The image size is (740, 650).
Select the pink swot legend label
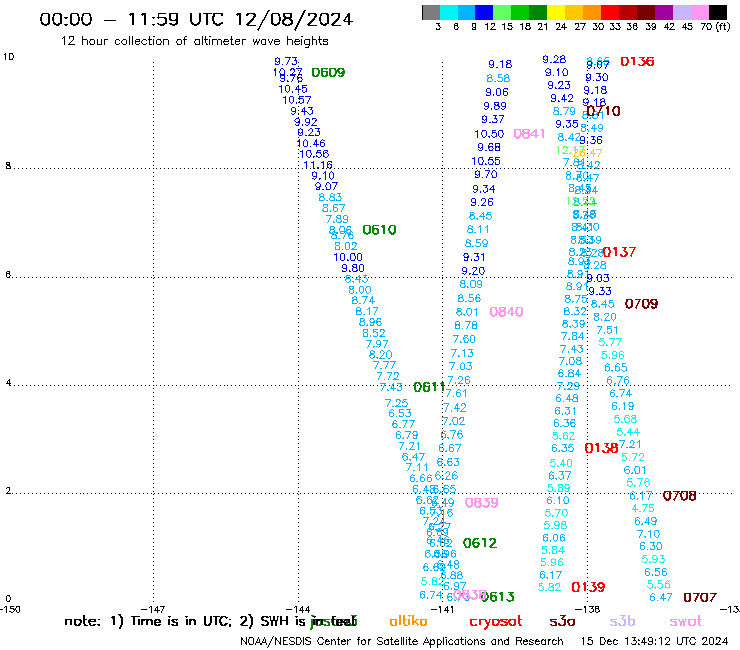[x=686, y=621]
